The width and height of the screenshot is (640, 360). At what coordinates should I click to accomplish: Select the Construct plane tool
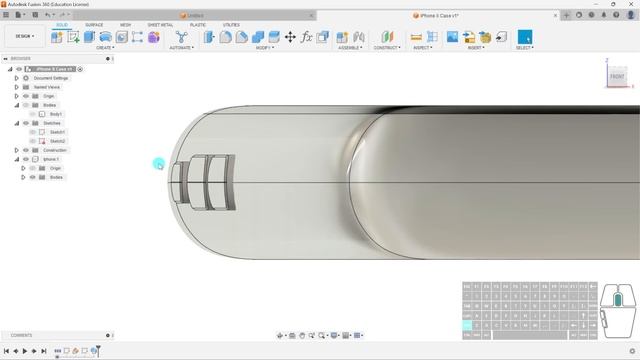[x=387, y=37]
